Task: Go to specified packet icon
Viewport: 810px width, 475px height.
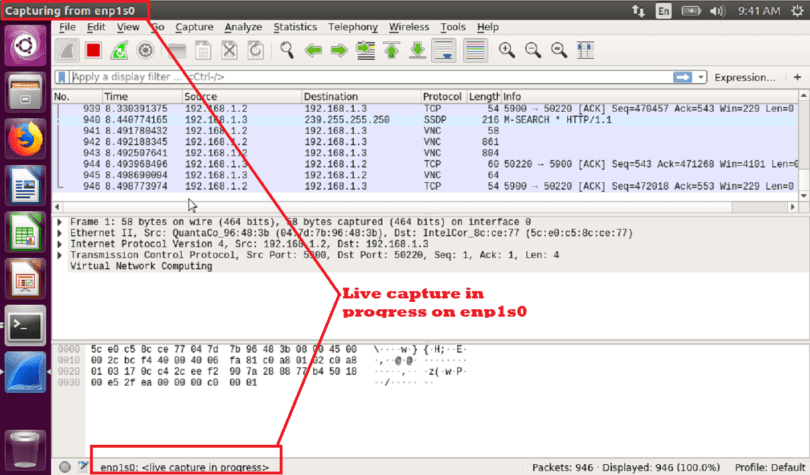Action: pyautogui.click(x=366, y=51)
